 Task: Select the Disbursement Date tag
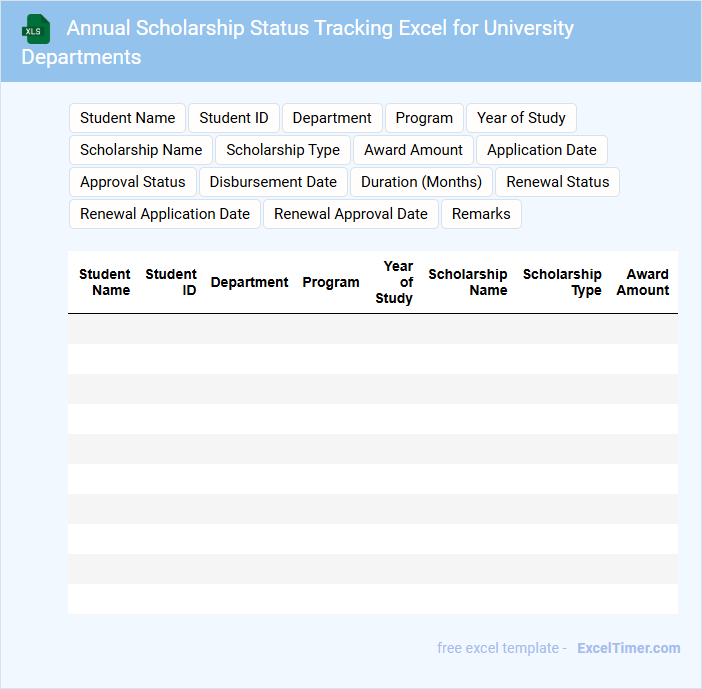click(273, 182)
